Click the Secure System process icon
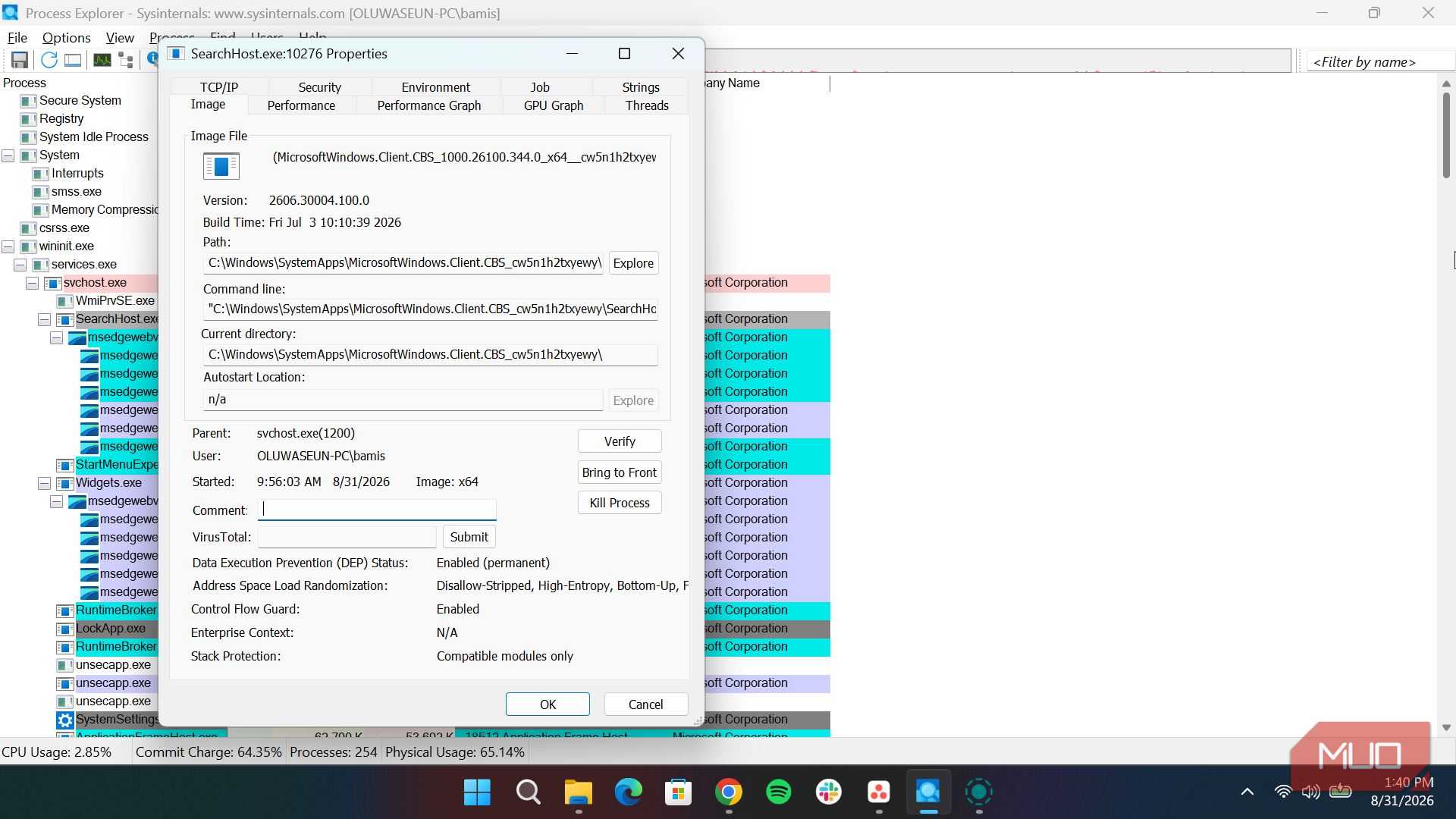 (29, 101)
